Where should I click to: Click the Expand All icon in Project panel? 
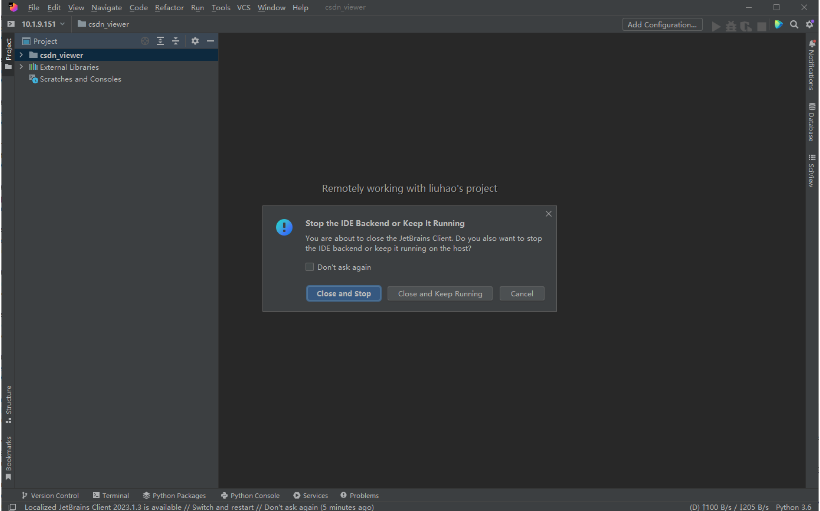tap(160, 41)
